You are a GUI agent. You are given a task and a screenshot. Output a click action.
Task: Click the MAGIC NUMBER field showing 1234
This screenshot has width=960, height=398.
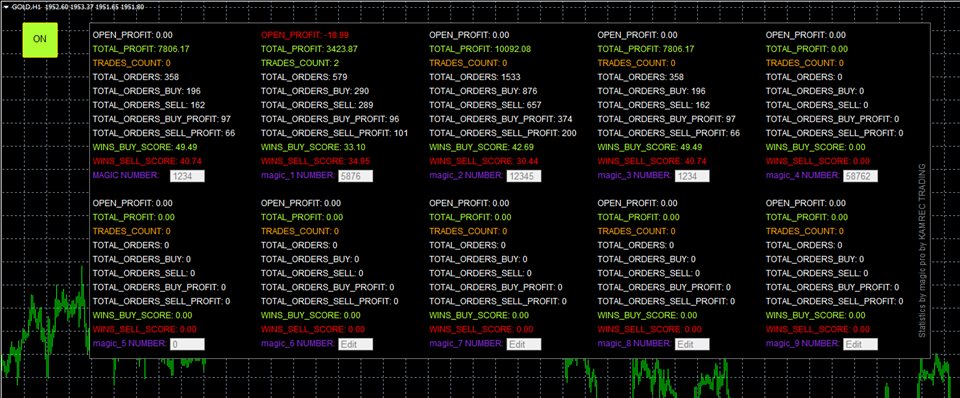click(187, 176)
